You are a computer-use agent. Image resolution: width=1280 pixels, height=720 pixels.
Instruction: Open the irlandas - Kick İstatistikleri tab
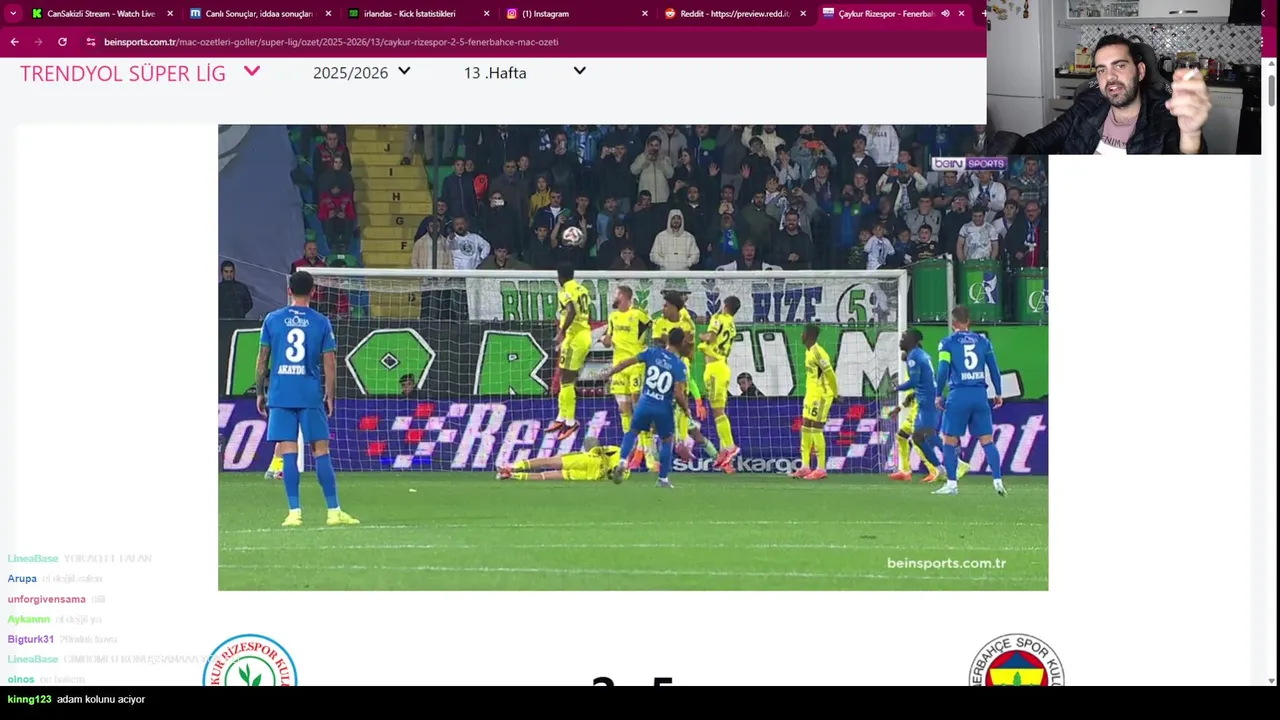click(x=416, y=14)
